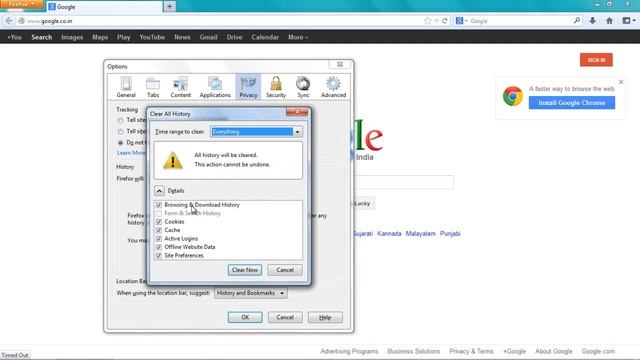The height and width of the screenshot is (360, 640).
Task: Click Cancel in the Options window
Action: [x=285, y=317]
